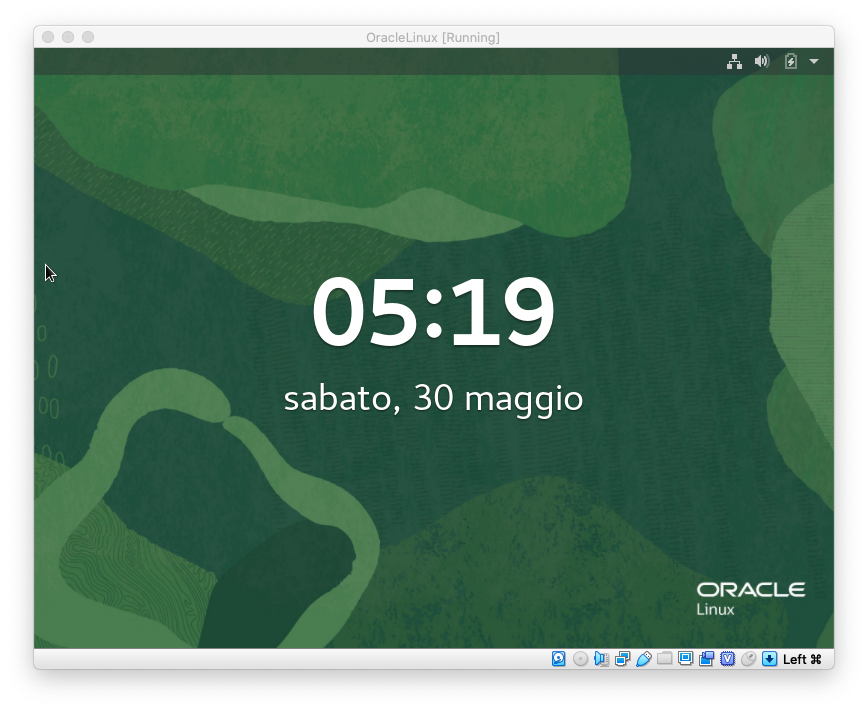Image resolution: width=868 pixels, height=711 pixels.
Task: Click the optical disk (CD) indicator icon
Action: (x=580, y=658)
